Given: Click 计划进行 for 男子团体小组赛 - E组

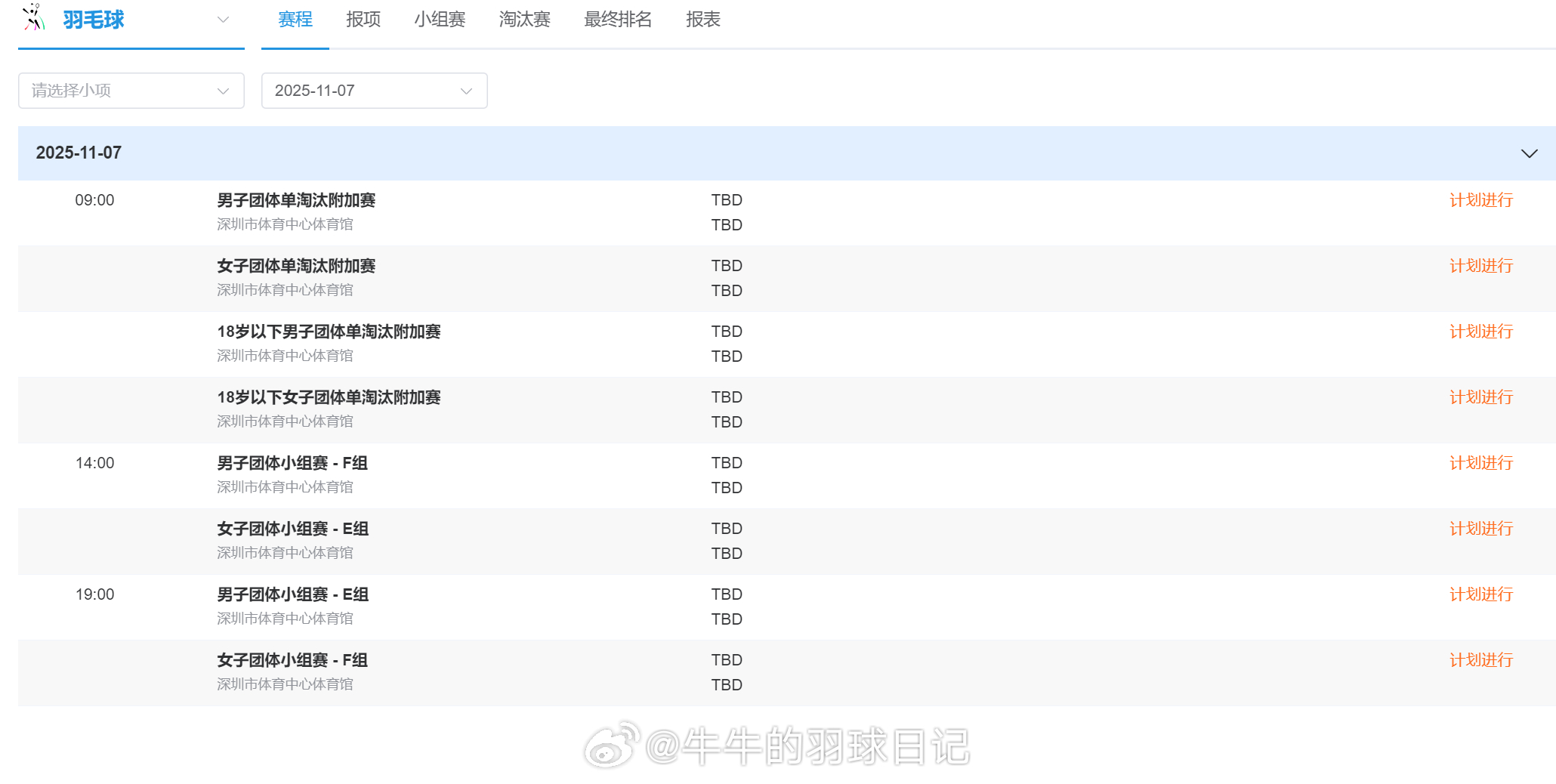Looking at the screenshot, I should [x=1480, y=594].
